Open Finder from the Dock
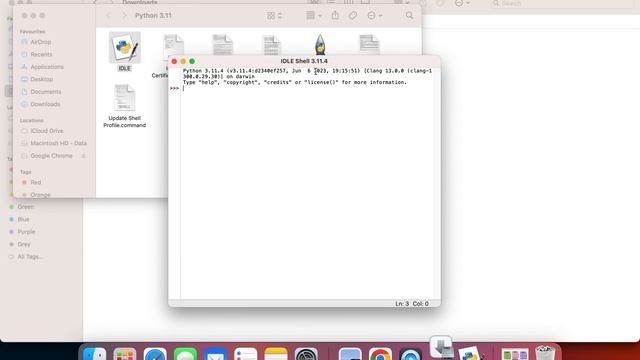Image resolution: width=640 pixels, height=360 pixels. coord(95,354)
